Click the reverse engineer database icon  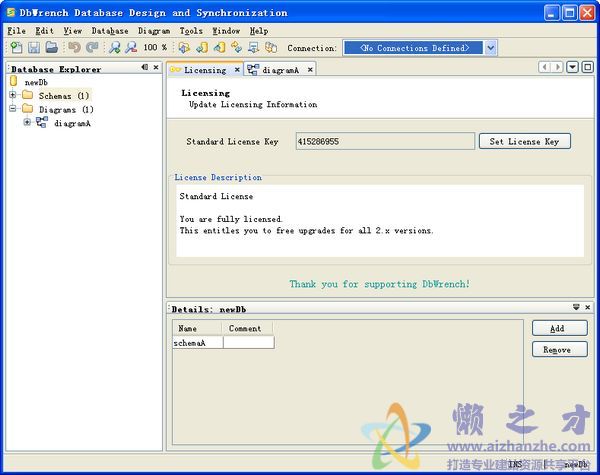point(184,47)
